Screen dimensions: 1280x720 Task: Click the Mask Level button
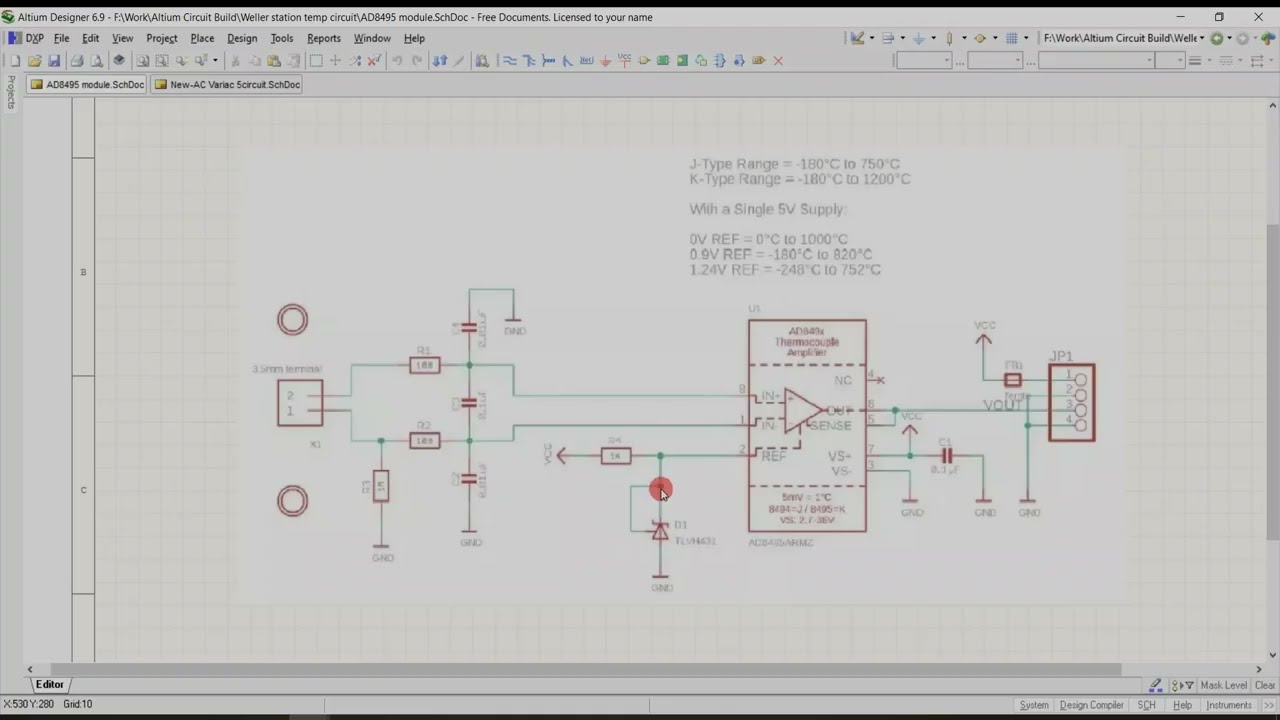tap(1223, 685)
